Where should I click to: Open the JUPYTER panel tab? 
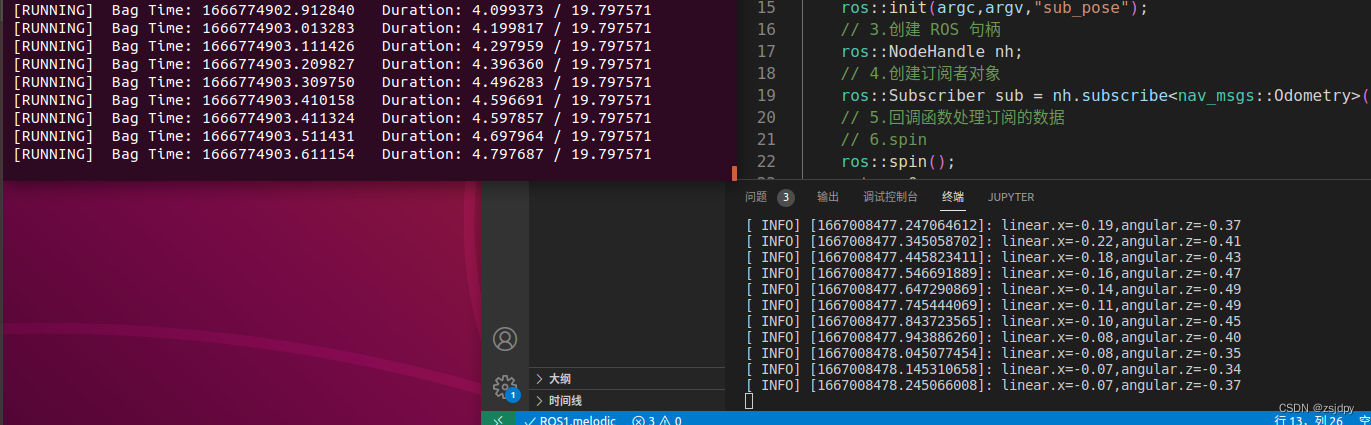1011,197
